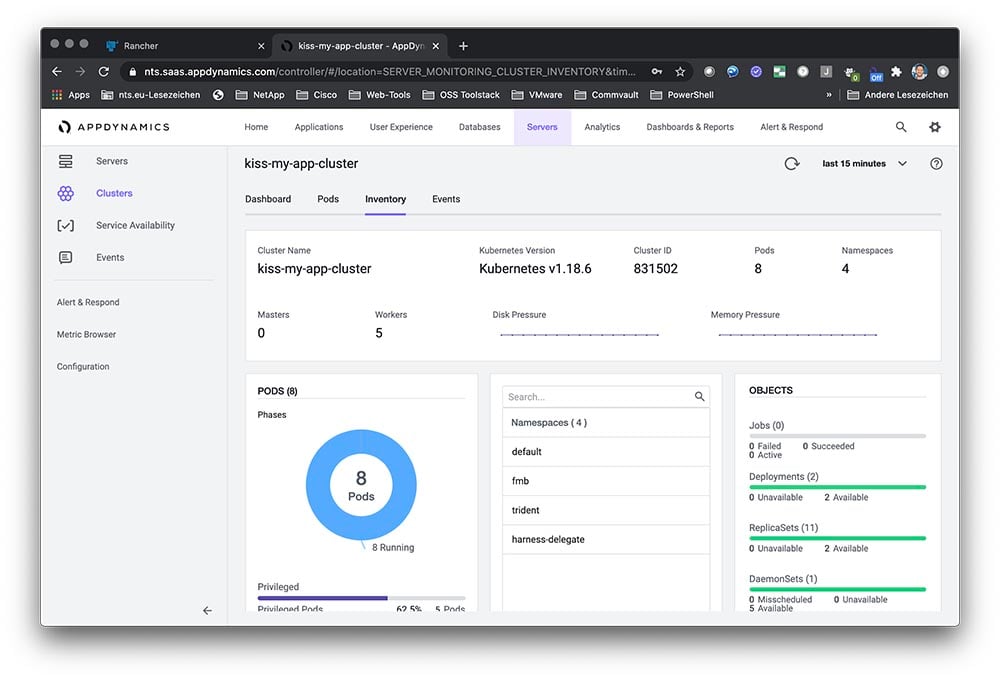Select the trident namespace in the list
The width and height of the screenshot is (1000, 680).
click(526, 510)
